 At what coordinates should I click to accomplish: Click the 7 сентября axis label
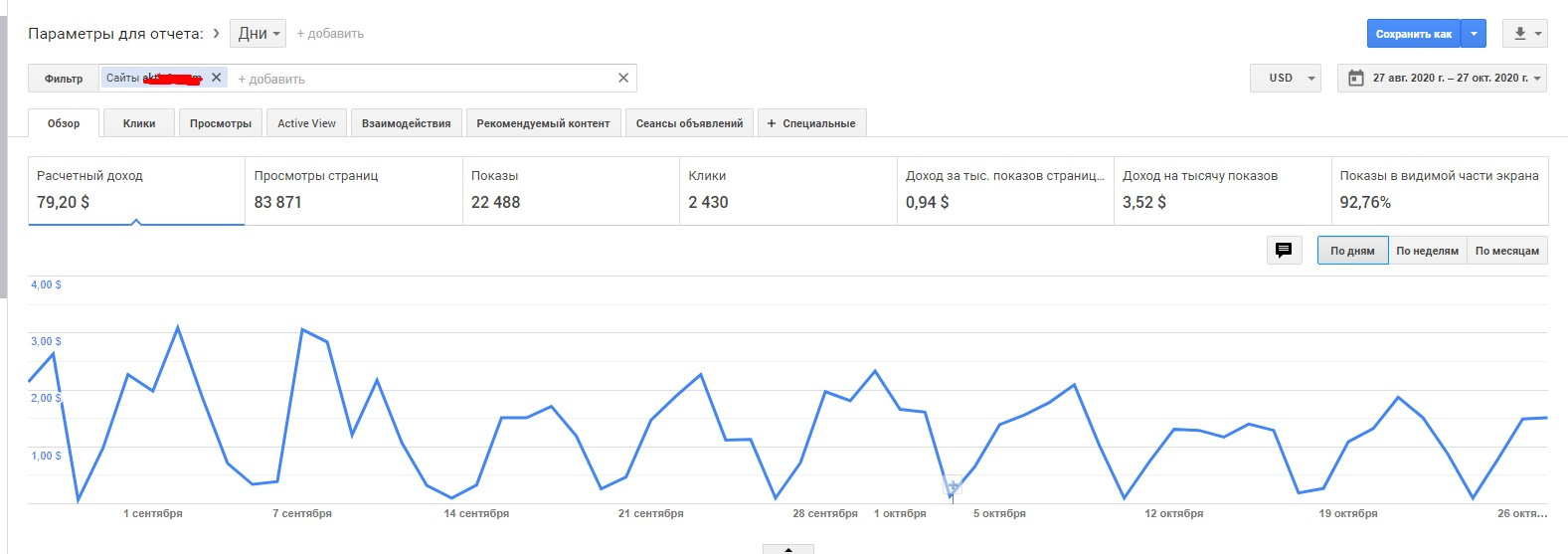[x=302, y=513]
